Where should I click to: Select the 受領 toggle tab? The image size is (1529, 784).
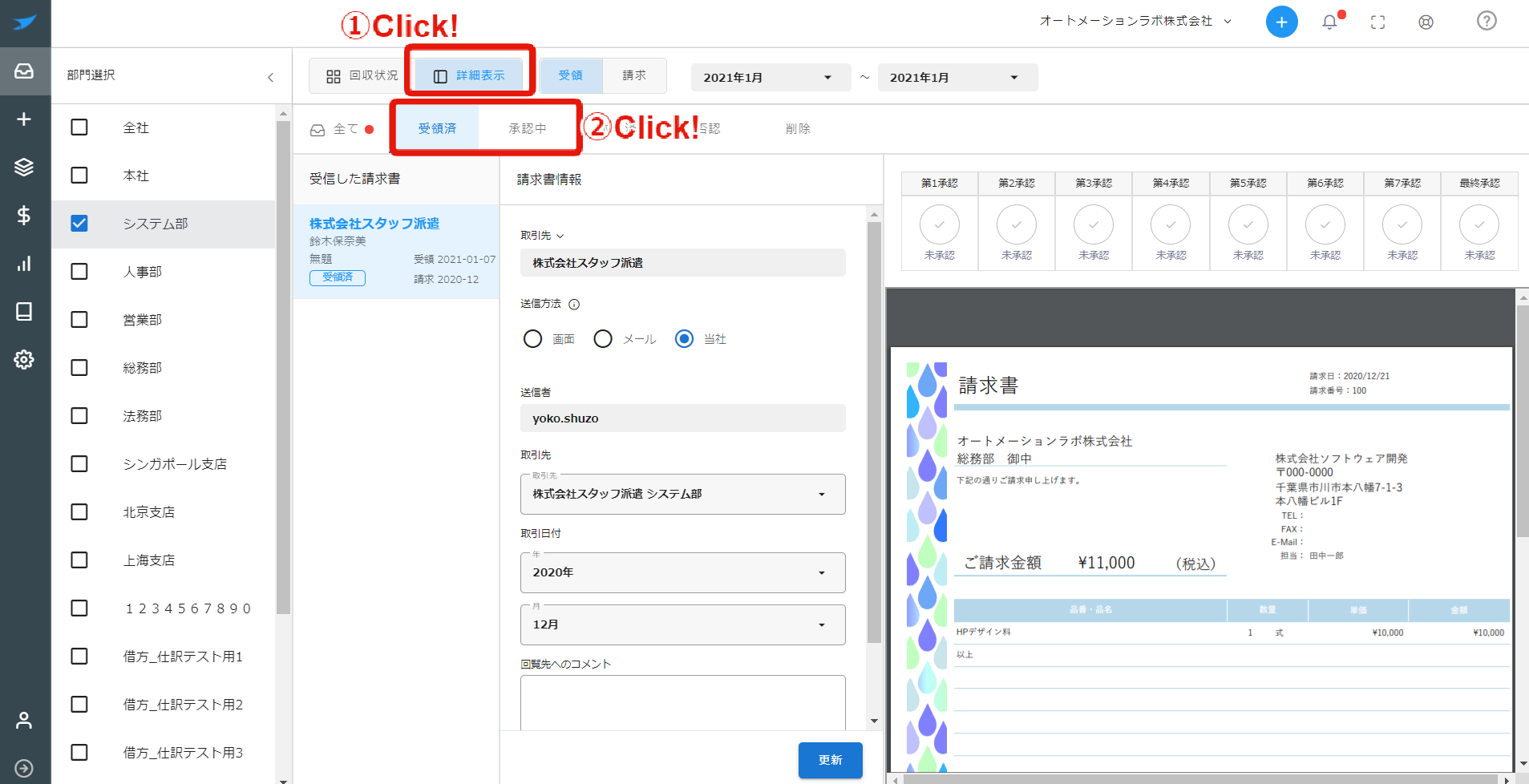click(x=570, y=75)
